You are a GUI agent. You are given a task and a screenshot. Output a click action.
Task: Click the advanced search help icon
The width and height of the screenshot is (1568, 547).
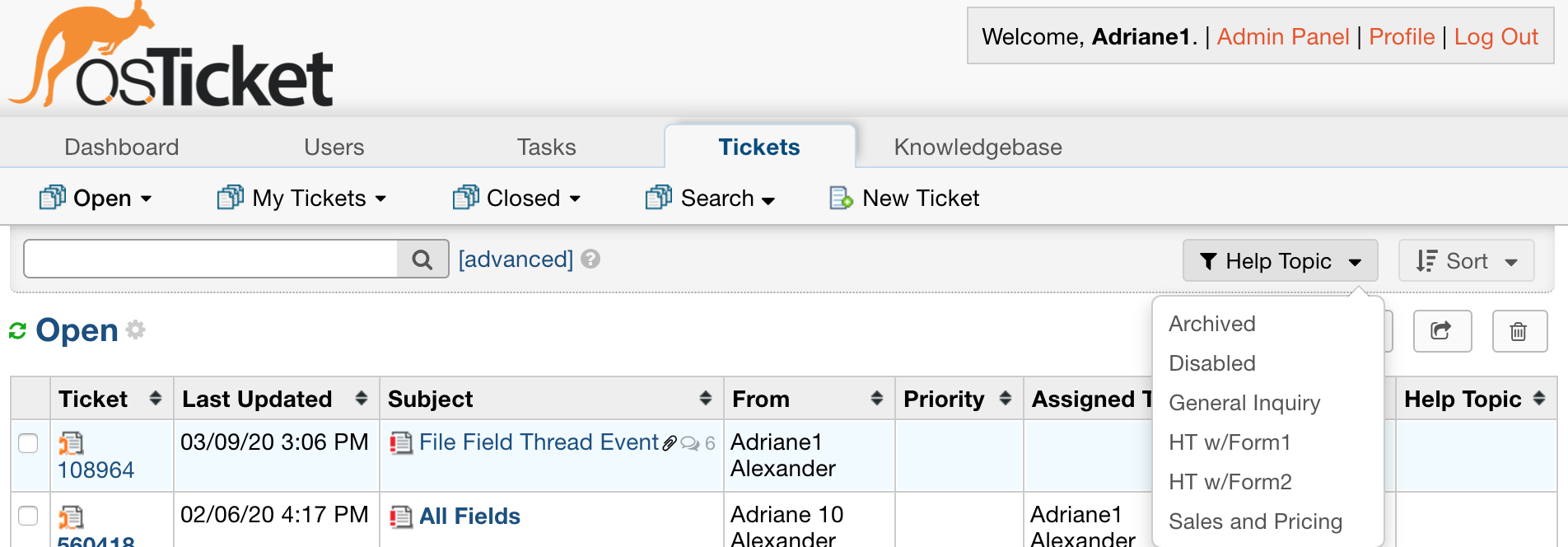point(590,259)
